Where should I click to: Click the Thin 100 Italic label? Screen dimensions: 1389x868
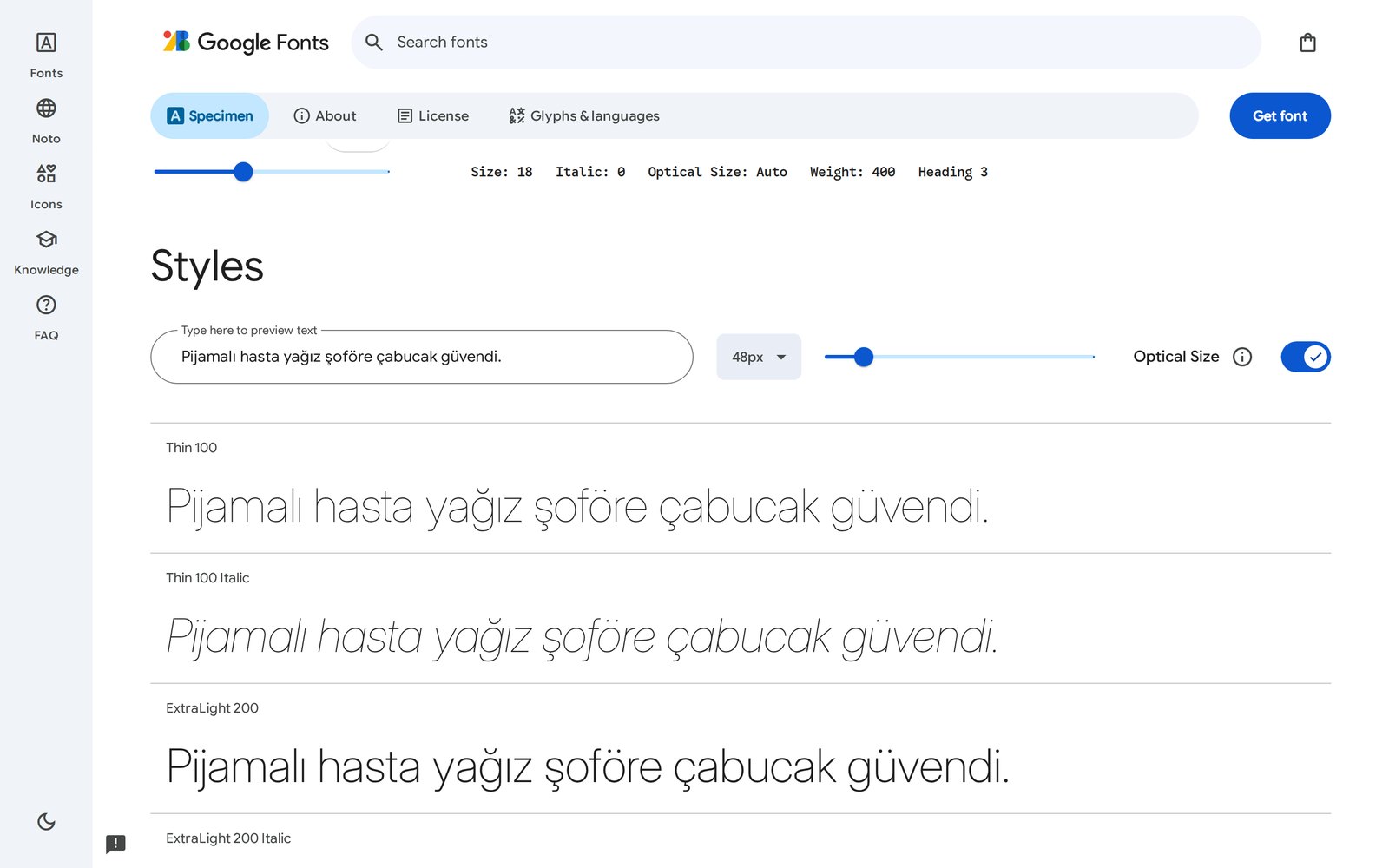point(207,578)
